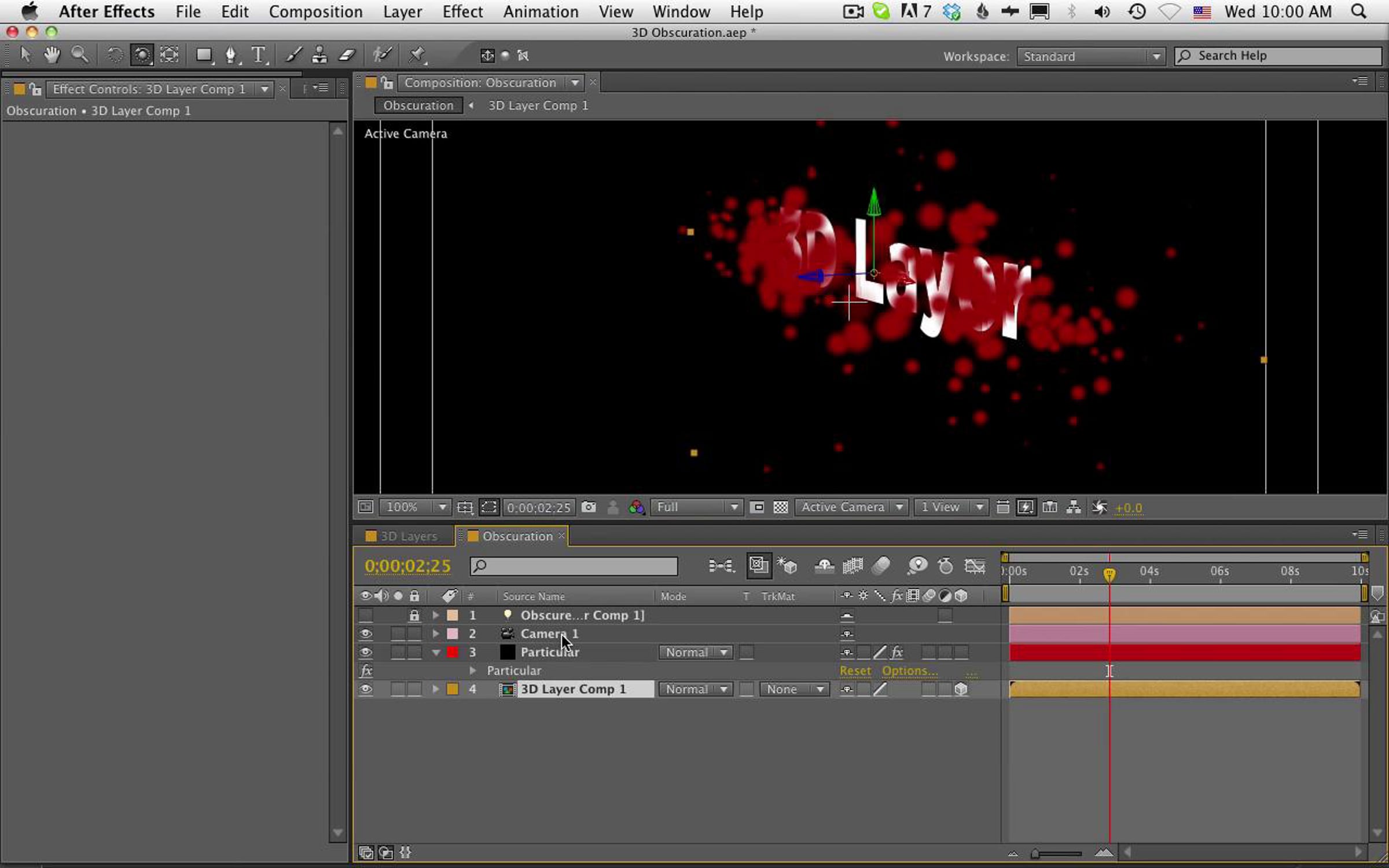Viewport: 1389px width, 868px height.
Task: Select the Eraser tool
Action: [347, 55]
